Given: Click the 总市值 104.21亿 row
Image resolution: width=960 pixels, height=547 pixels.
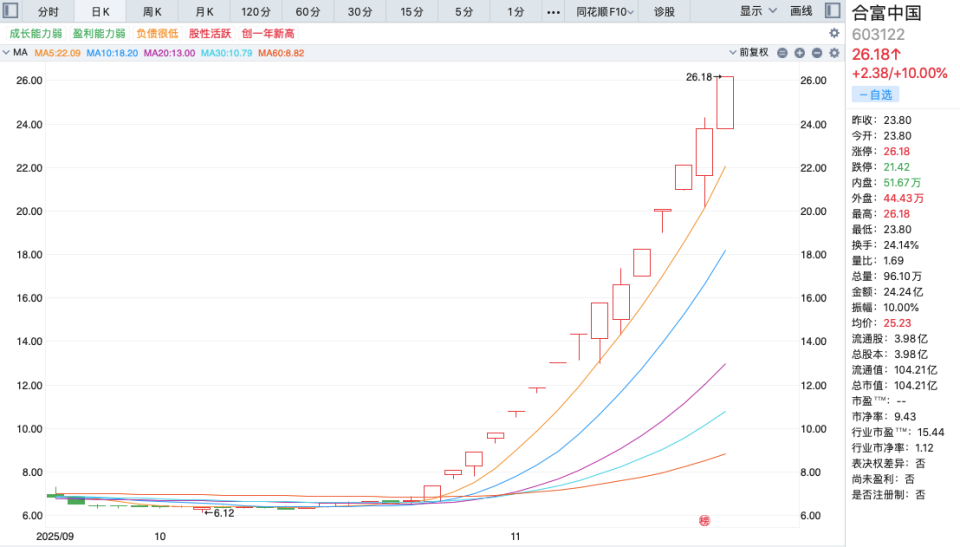Looking at the screenshot, I should [894, 385].
